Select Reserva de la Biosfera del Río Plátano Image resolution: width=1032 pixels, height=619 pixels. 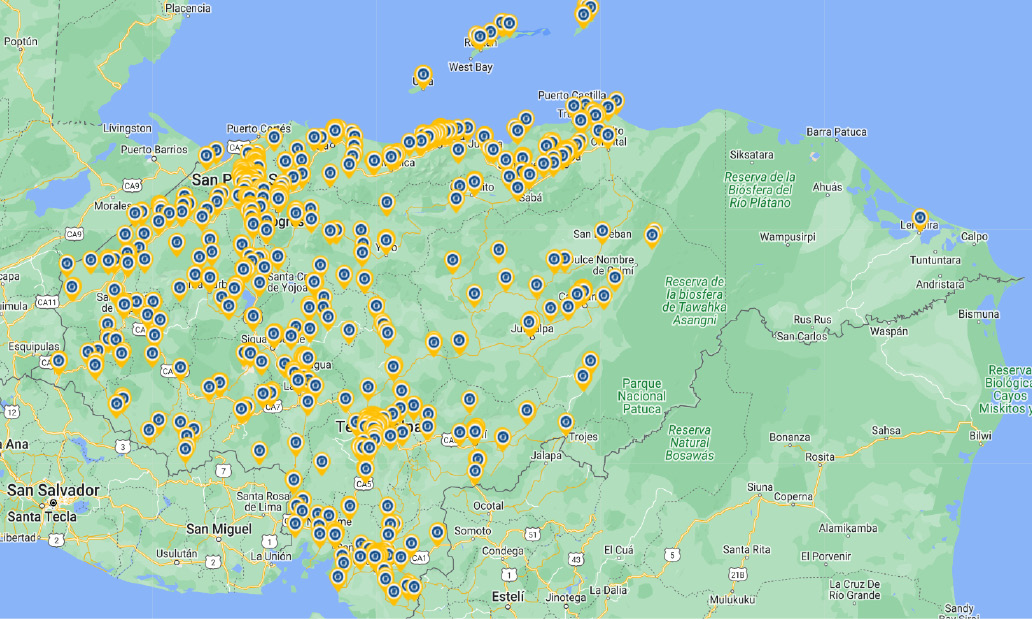coord(759,189)
